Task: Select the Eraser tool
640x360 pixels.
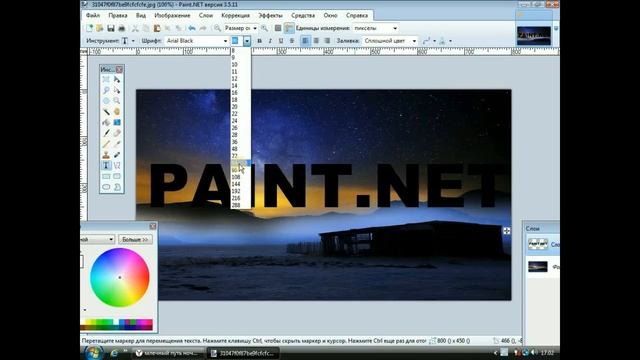Action: click(117, 133)
